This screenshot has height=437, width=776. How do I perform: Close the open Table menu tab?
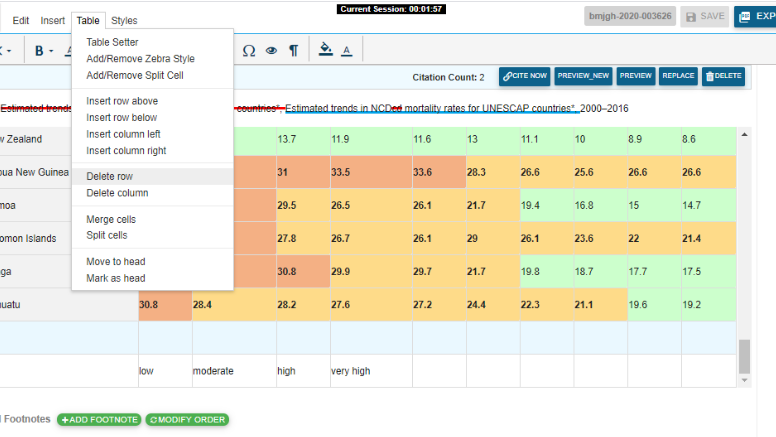coord(88,20)
